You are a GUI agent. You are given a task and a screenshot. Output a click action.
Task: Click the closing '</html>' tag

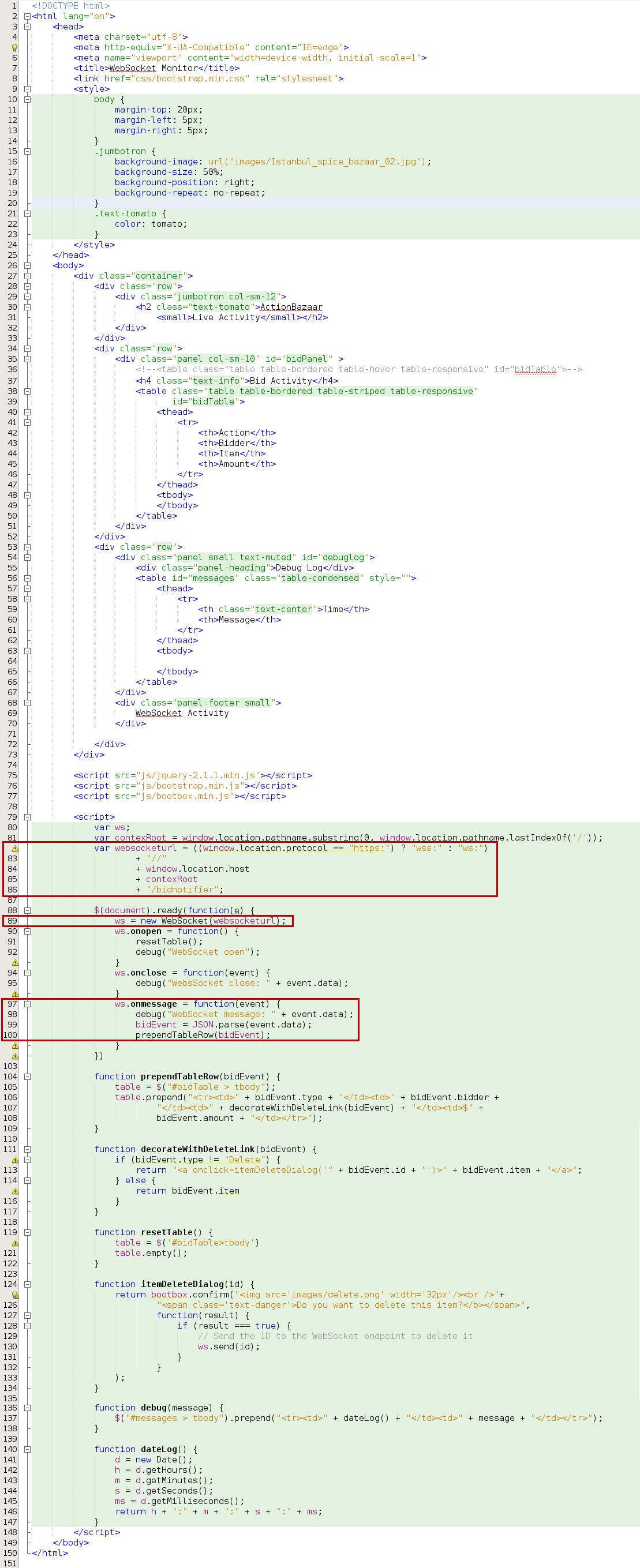tap(50, 1553)
